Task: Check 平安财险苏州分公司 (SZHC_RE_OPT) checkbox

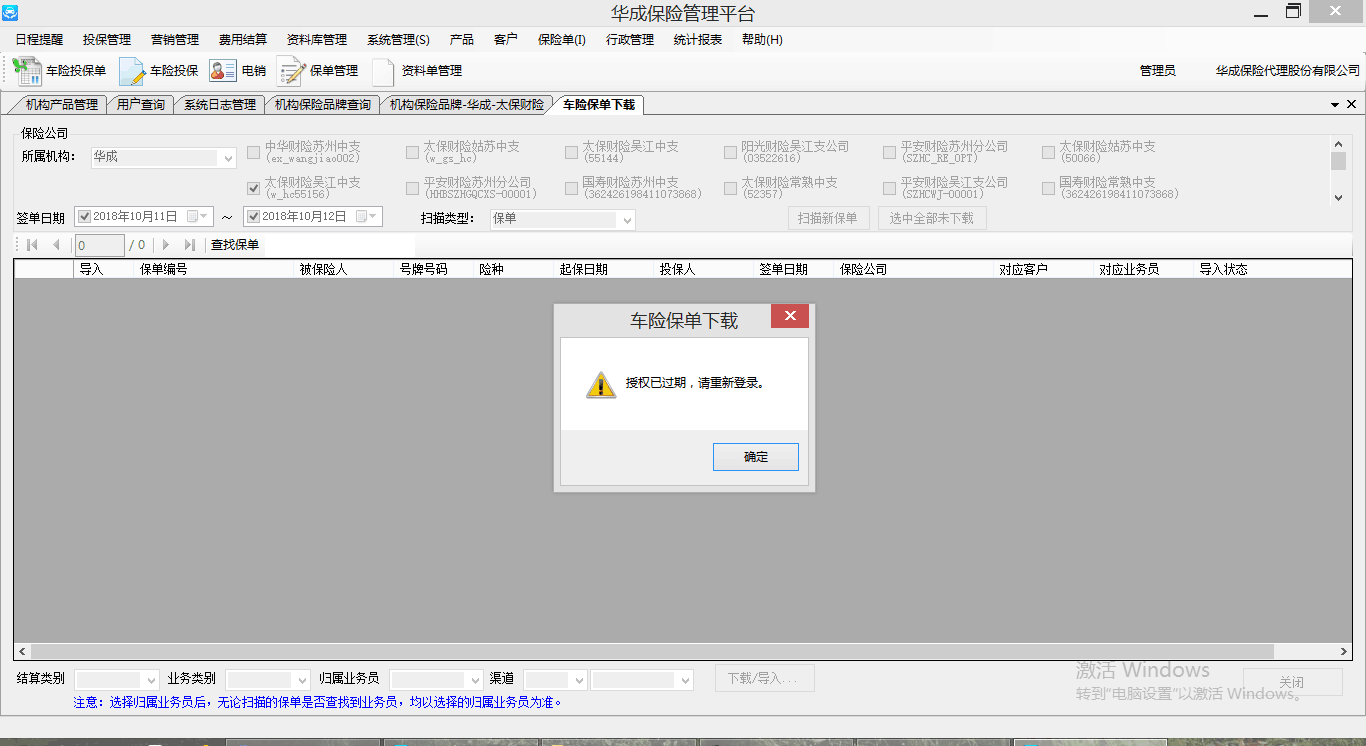Action: [x=890, y=152]
